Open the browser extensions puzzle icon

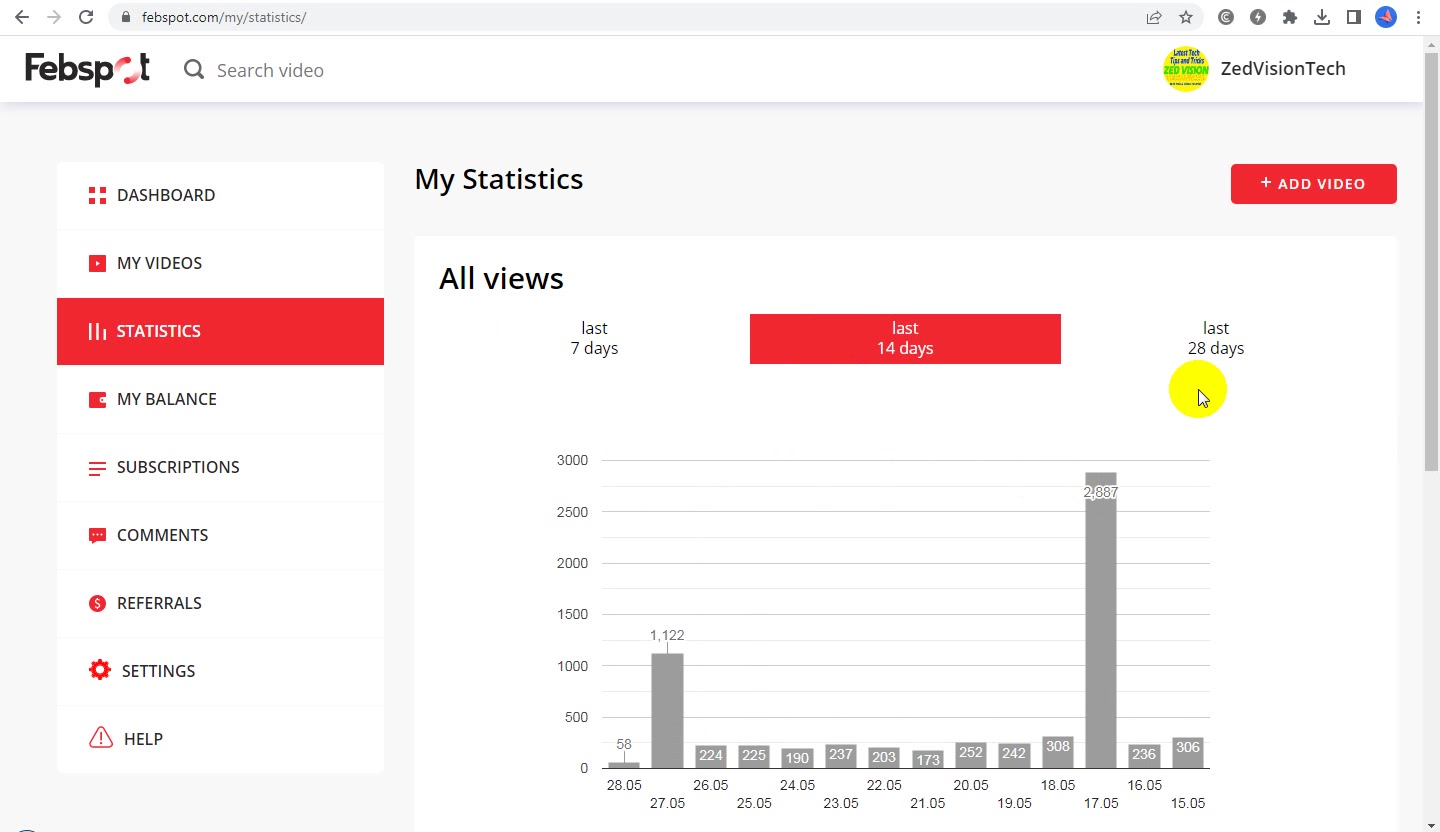(x=1290, y=17)
